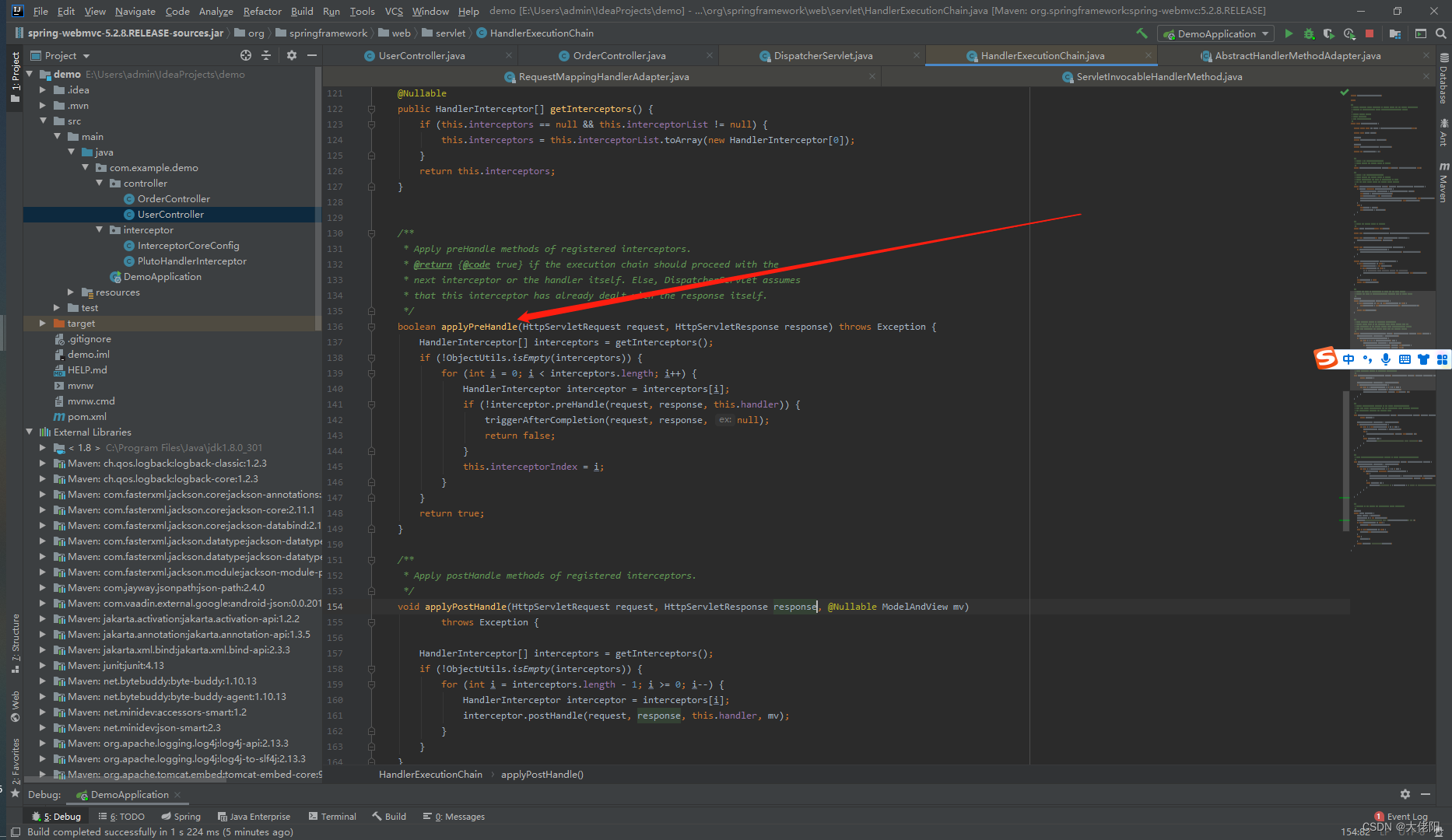Fold the applyPreHandle method at line 136
1452x840 pixels.
371,327
